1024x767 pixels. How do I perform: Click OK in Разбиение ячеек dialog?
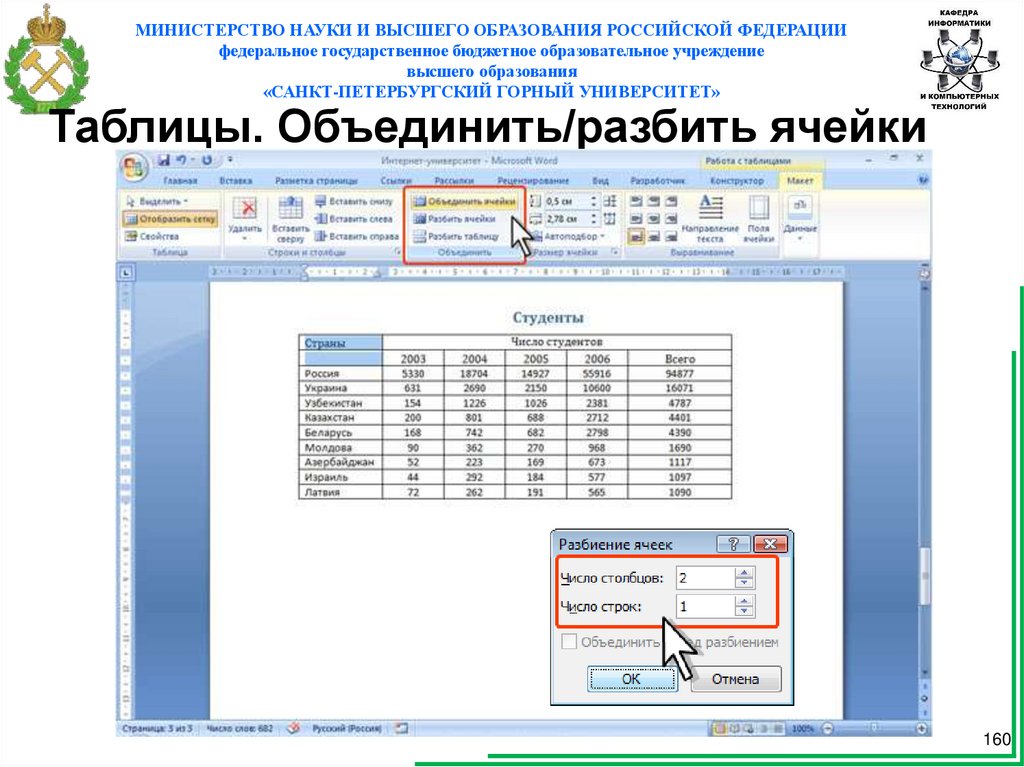(x=632, y=679)
